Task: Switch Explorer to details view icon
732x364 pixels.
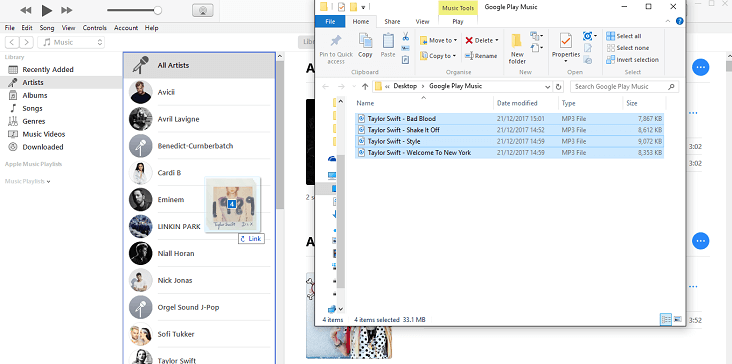Action: (666, 320)
